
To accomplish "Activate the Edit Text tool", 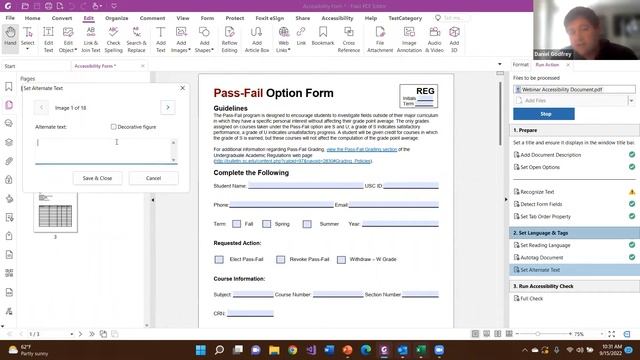I will (x=48, y=39).
